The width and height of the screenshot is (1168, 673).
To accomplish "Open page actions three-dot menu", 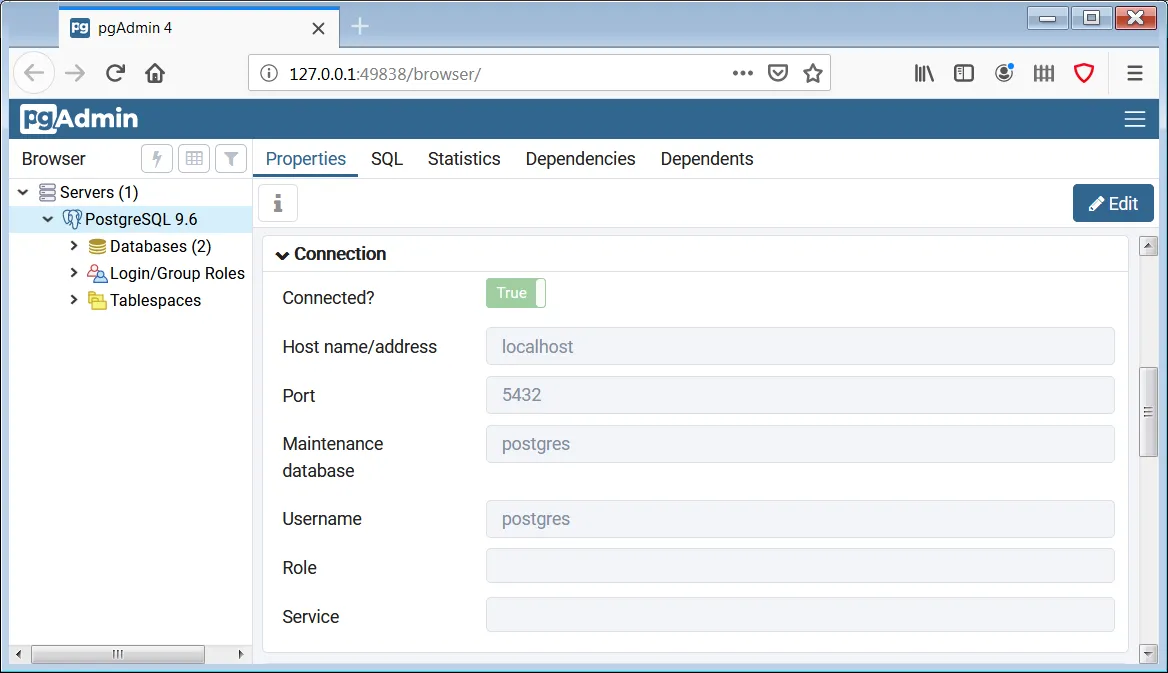I will (743, 73).
